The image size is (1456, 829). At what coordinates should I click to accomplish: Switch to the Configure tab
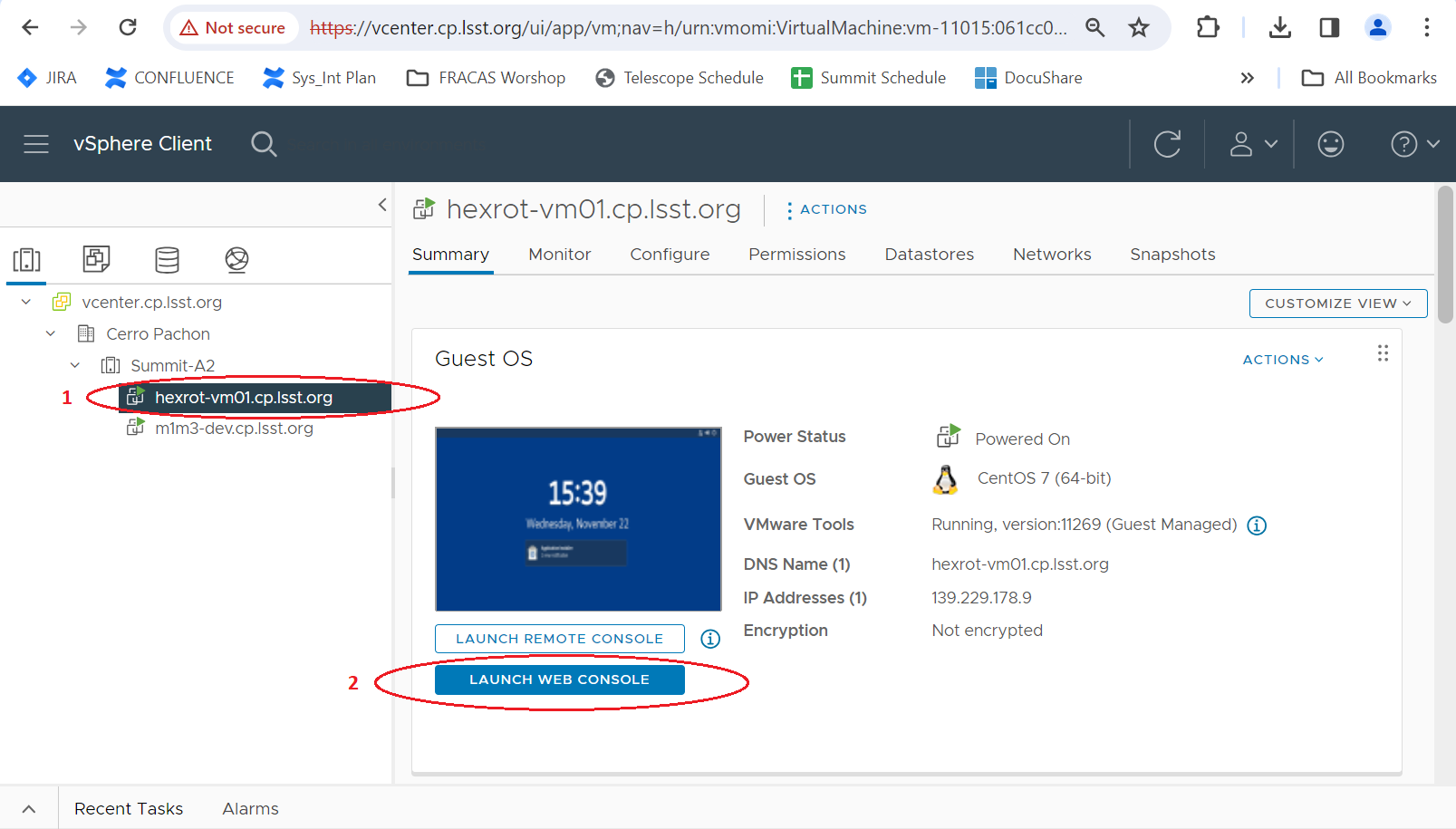tap(670, 255)
